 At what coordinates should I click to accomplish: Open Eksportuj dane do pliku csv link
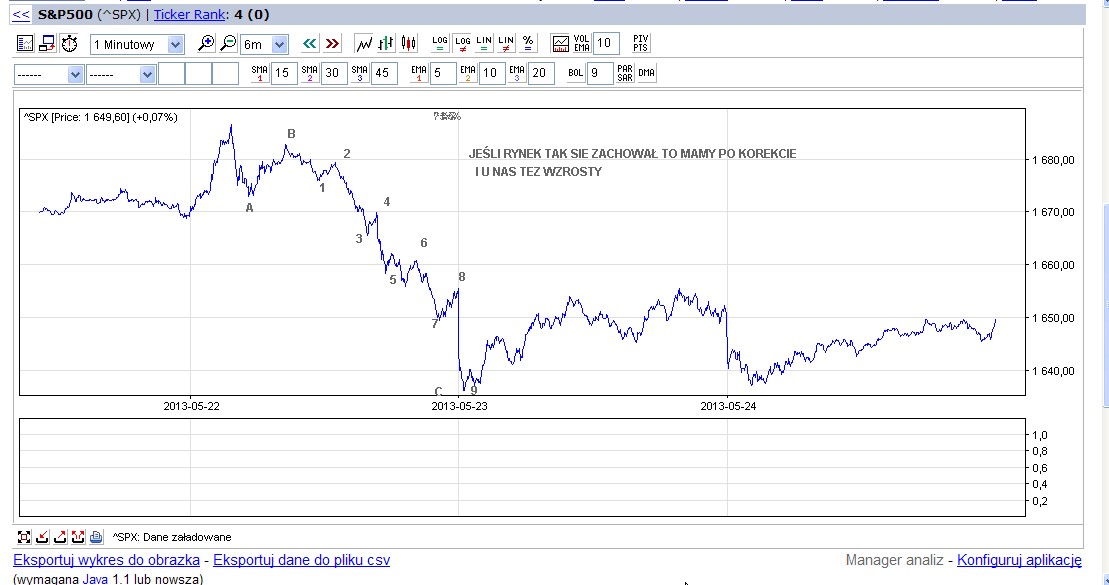301,560
